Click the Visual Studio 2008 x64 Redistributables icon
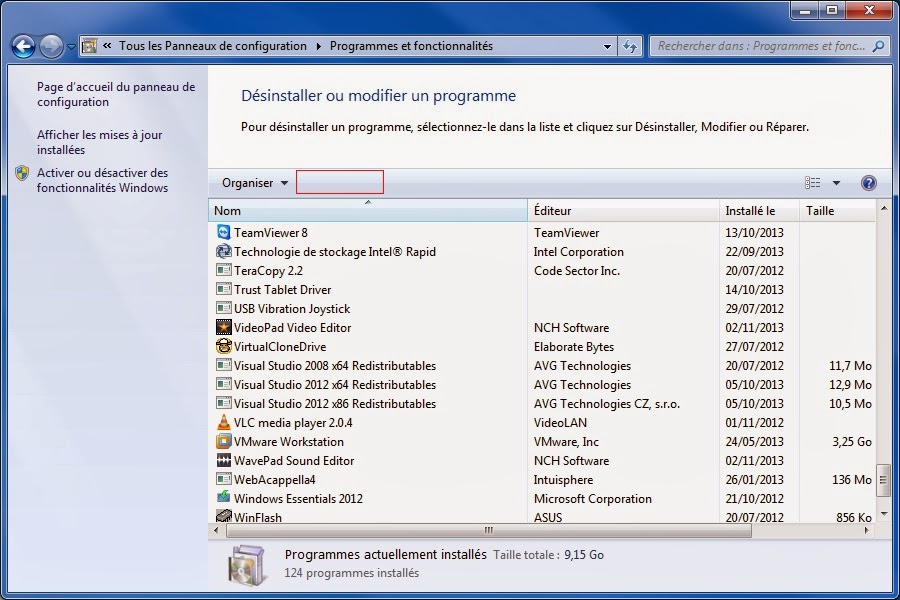900x600 pixels. [223, 365]
